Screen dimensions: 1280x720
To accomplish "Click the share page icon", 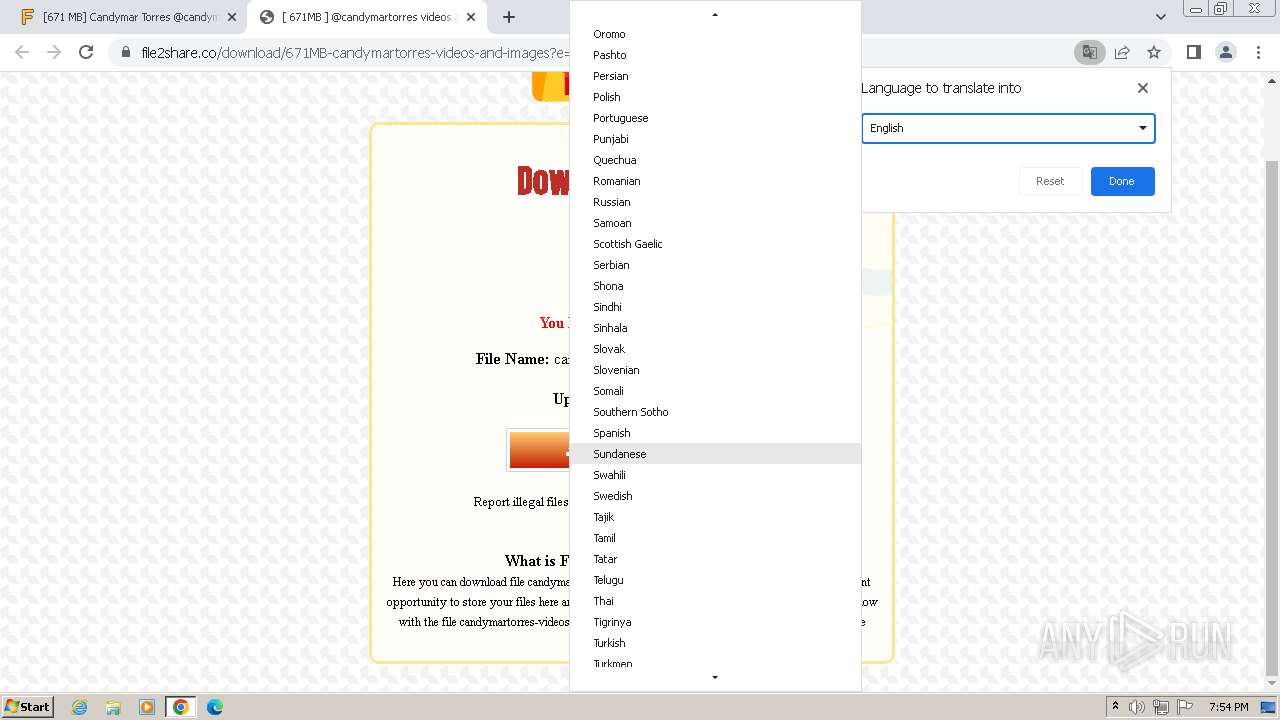I will click(1122, 52).
